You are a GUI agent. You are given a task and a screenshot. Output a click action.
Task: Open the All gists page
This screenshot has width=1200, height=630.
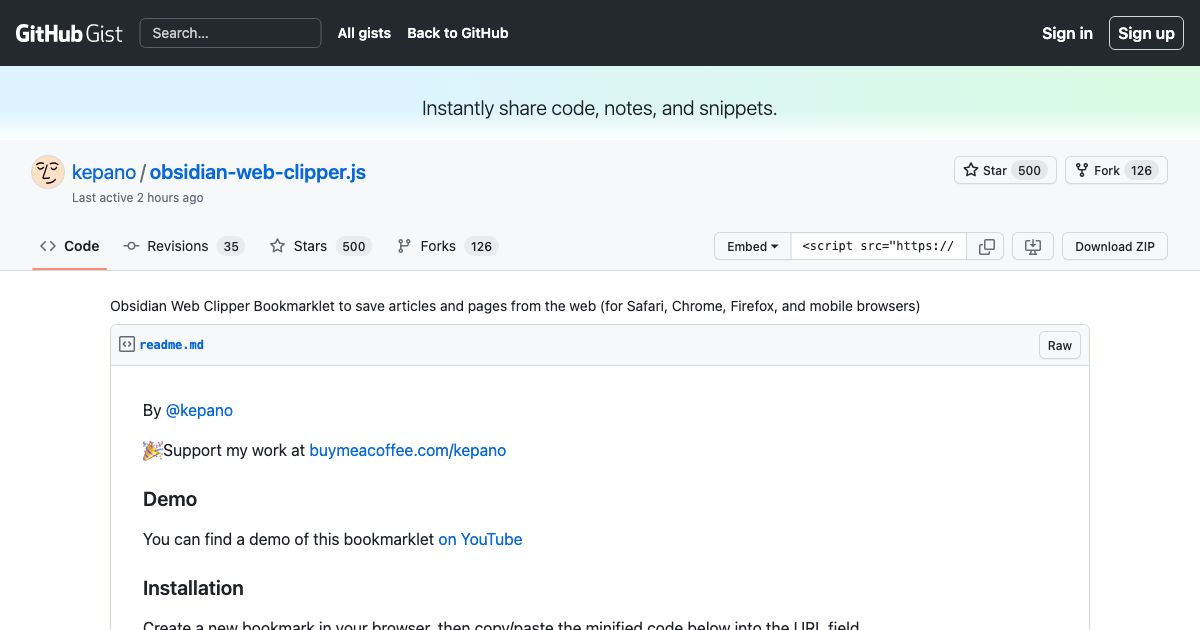(363, 33)
